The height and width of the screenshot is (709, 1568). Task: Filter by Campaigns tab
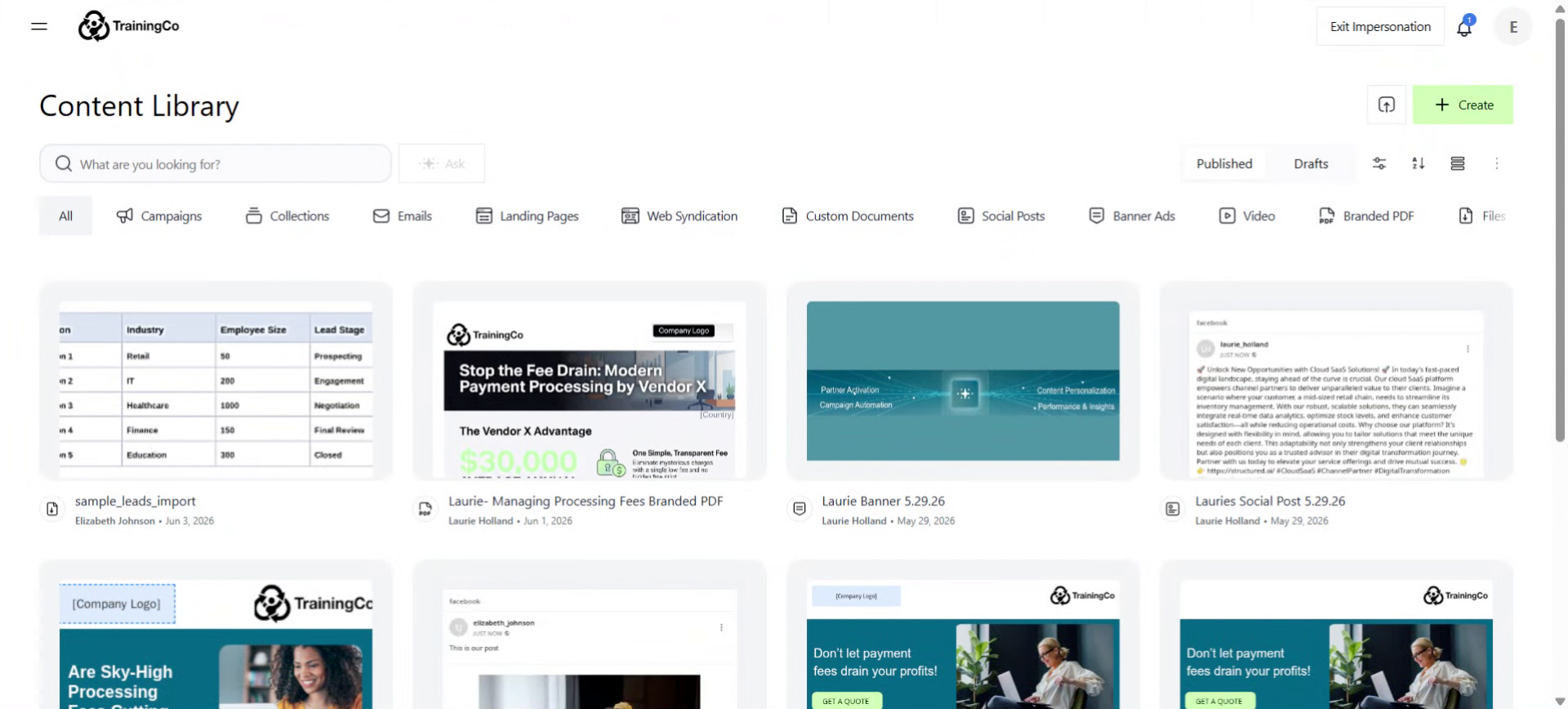(159, 216)
